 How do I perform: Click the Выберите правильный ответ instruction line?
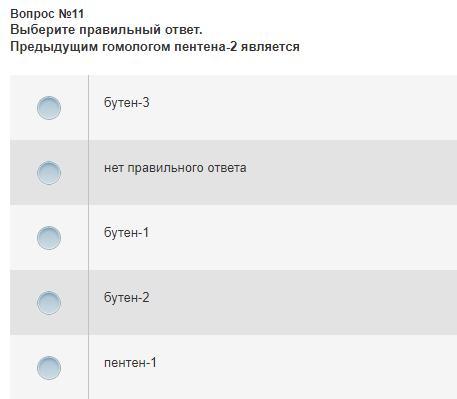click(106, 30)
